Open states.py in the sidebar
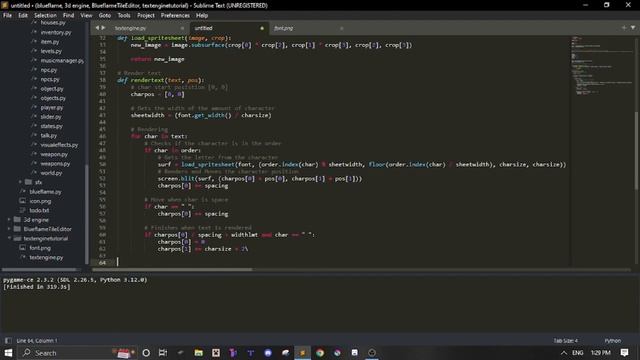640x360 pixels. point(51,126)
